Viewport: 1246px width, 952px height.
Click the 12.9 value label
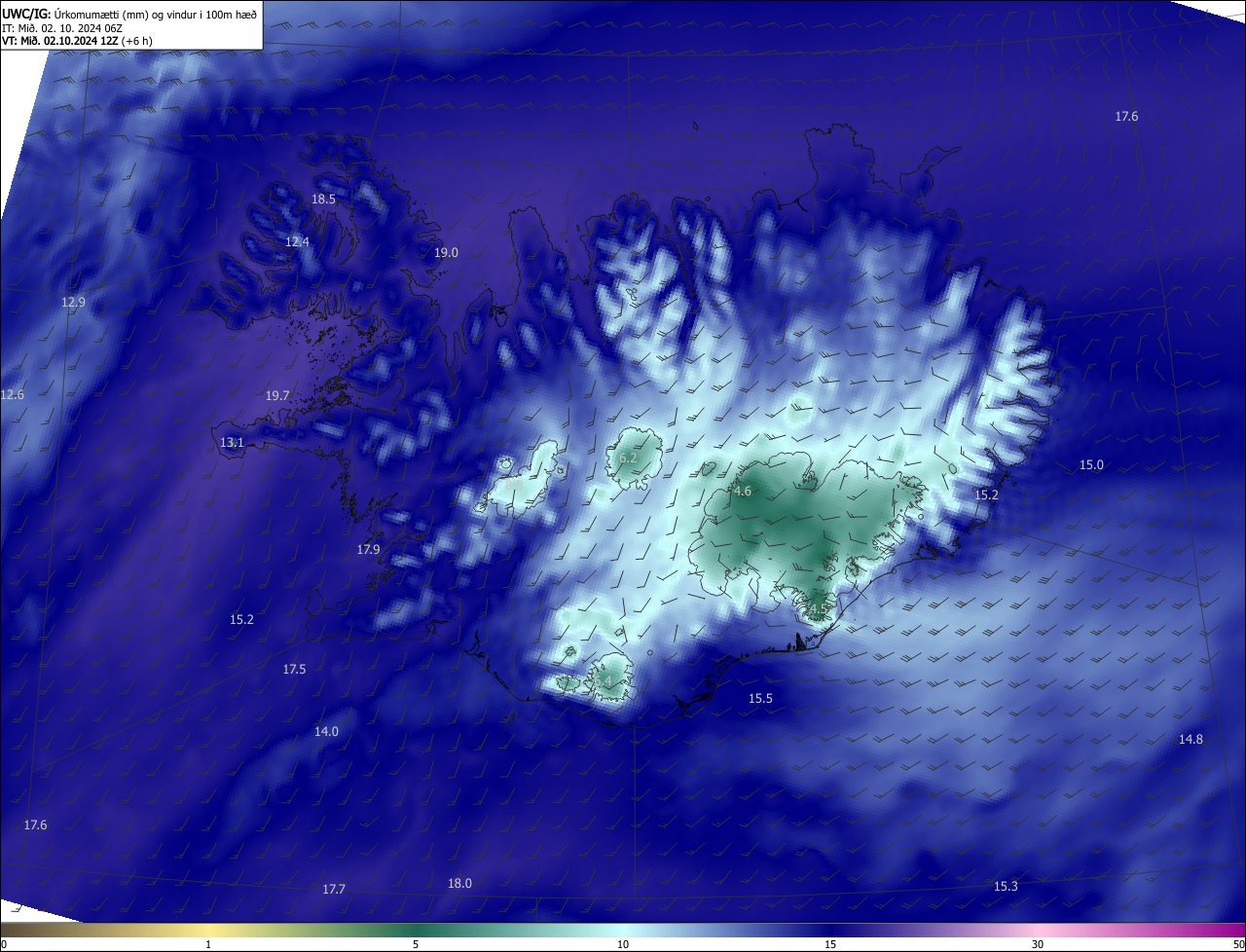pos(73,302)
